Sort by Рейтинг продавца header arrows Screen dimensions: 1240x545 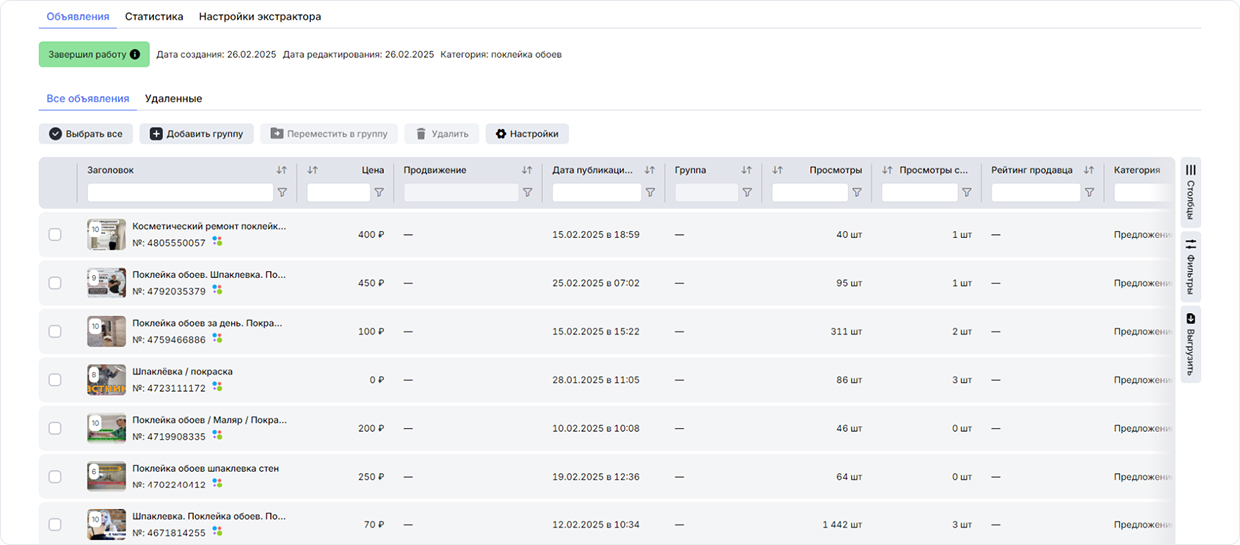pos(1089,170)
